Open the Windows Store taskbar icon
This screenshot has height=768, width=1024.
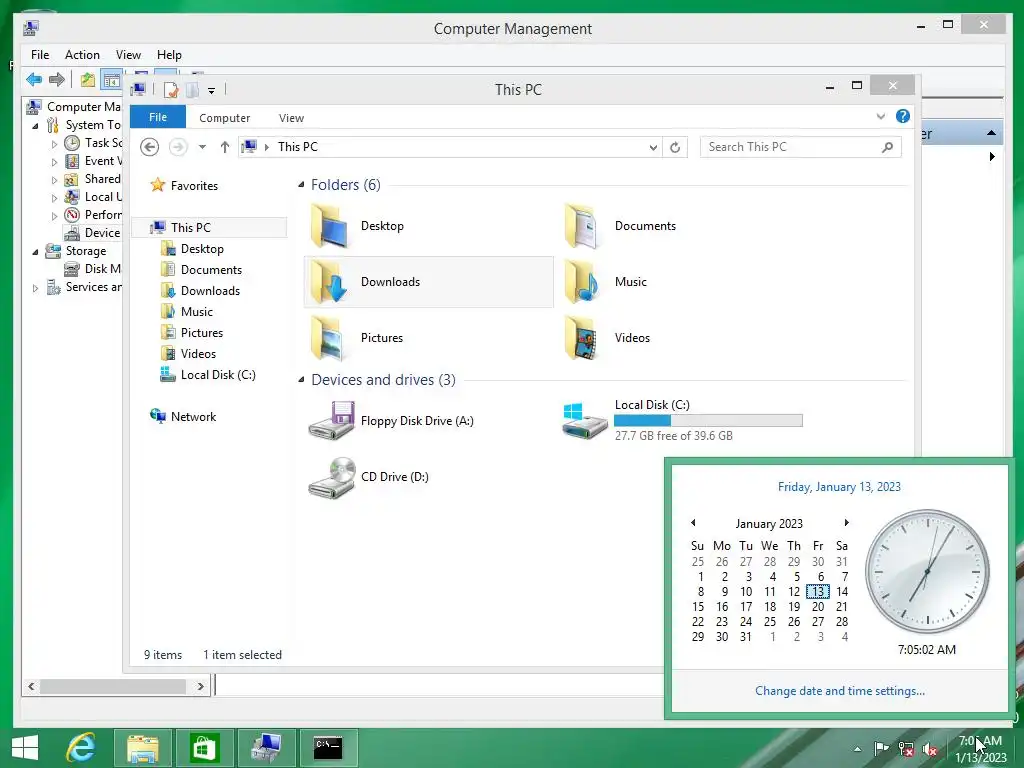[x=204, y=747]
